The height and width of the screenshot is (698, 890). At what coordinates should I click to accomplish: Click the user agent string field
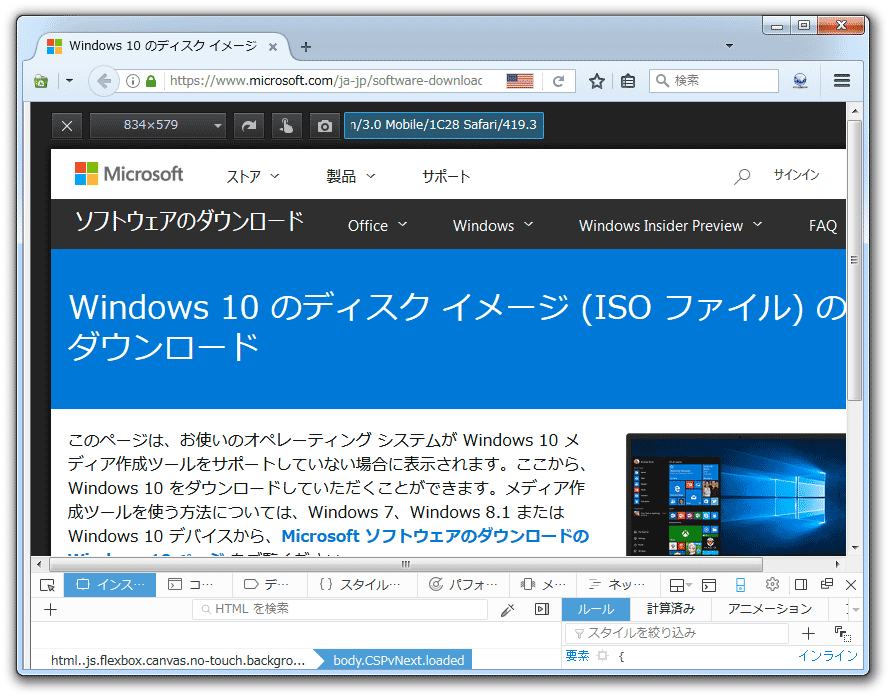coord(444,125)
